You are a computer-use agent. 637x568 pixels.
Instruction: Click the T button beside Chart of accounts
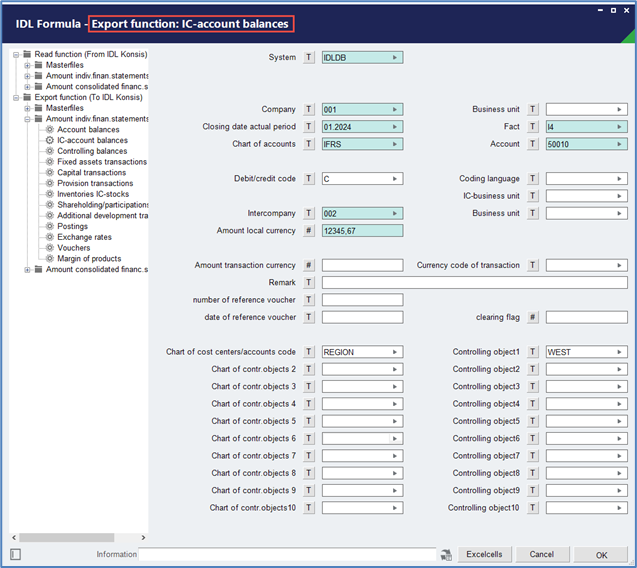tap(309, 144)
